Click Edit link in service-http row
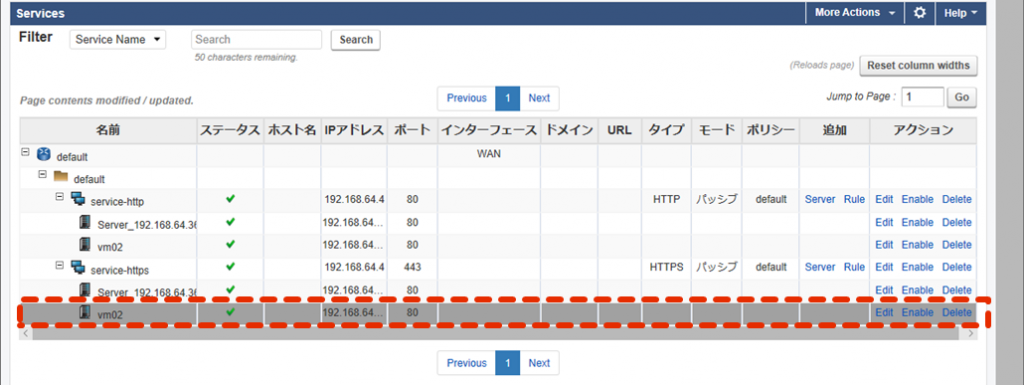The image size is (1024, 385). pyautogui.click(x=884, y=200)
